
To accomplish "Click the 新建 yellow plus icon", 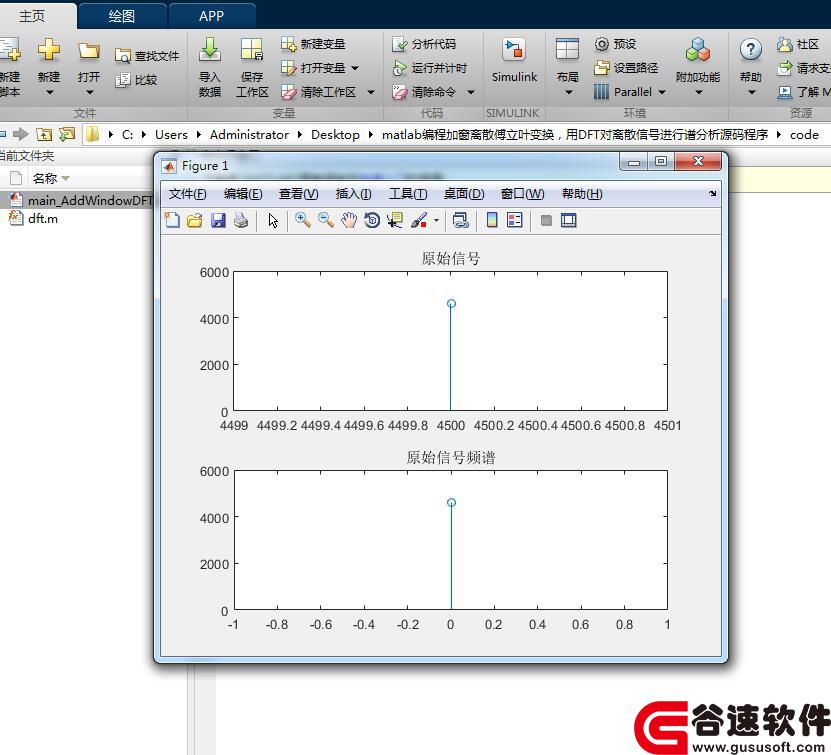I will pyautogui.click(x=49, y=50).
